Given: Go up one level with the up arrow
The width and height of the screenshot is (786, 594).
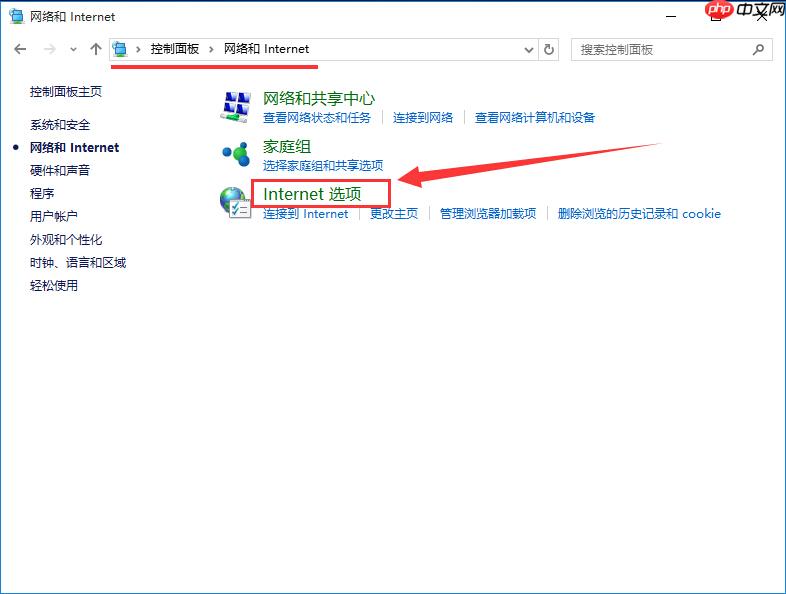Looking at the screenshot, I should [96, 49].
